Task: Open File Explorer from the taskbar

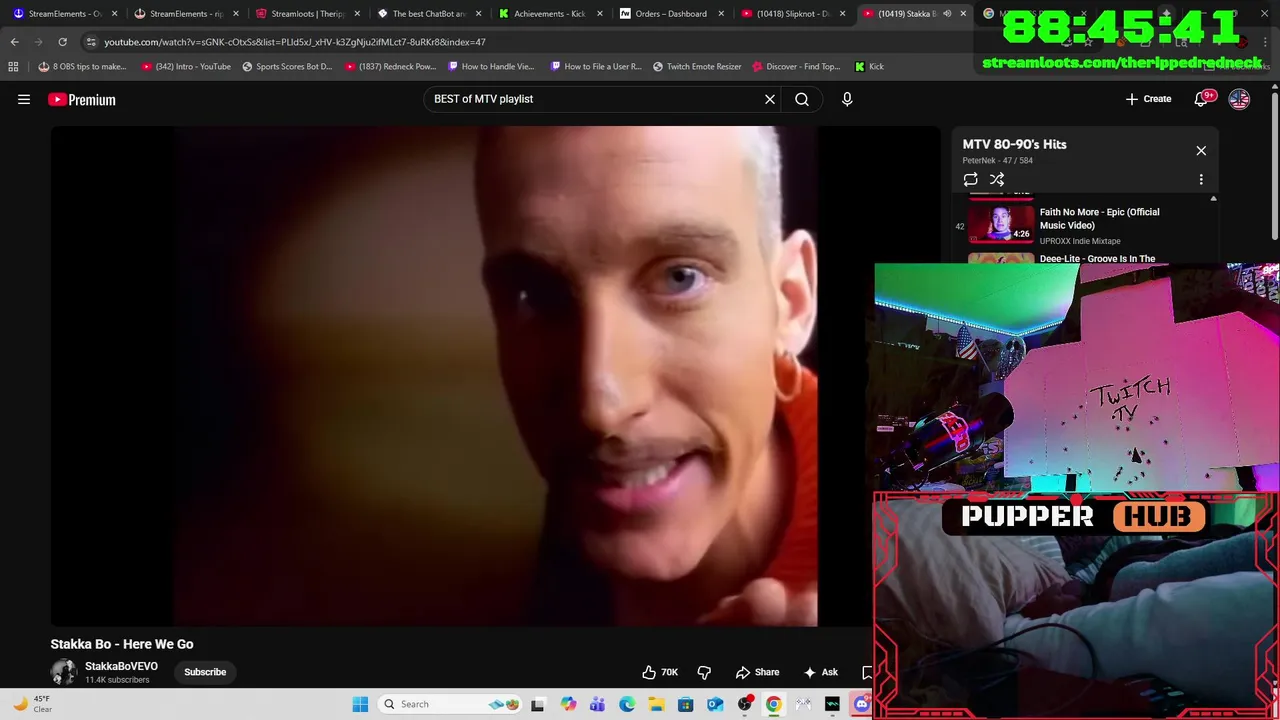Action: click(656, 704)
